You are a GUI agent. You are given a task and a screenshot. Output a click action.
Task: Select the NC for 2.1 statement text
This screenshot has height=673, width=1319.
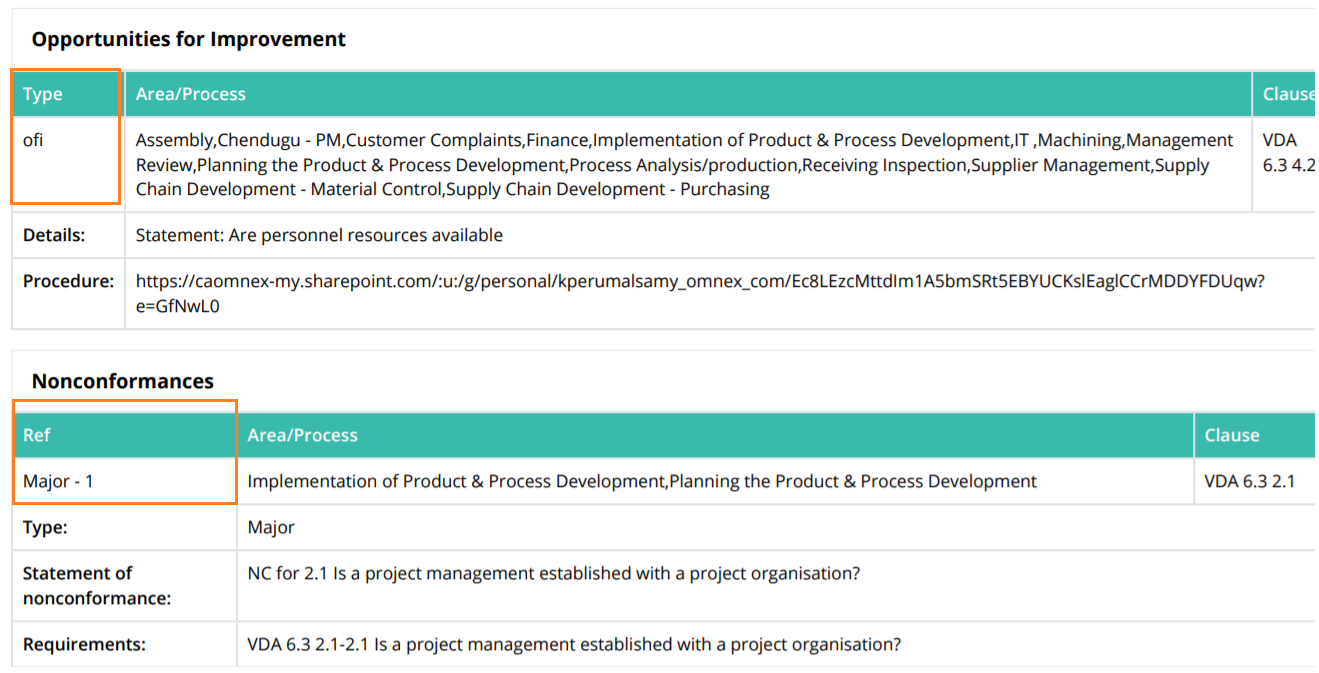click(554, 574)
